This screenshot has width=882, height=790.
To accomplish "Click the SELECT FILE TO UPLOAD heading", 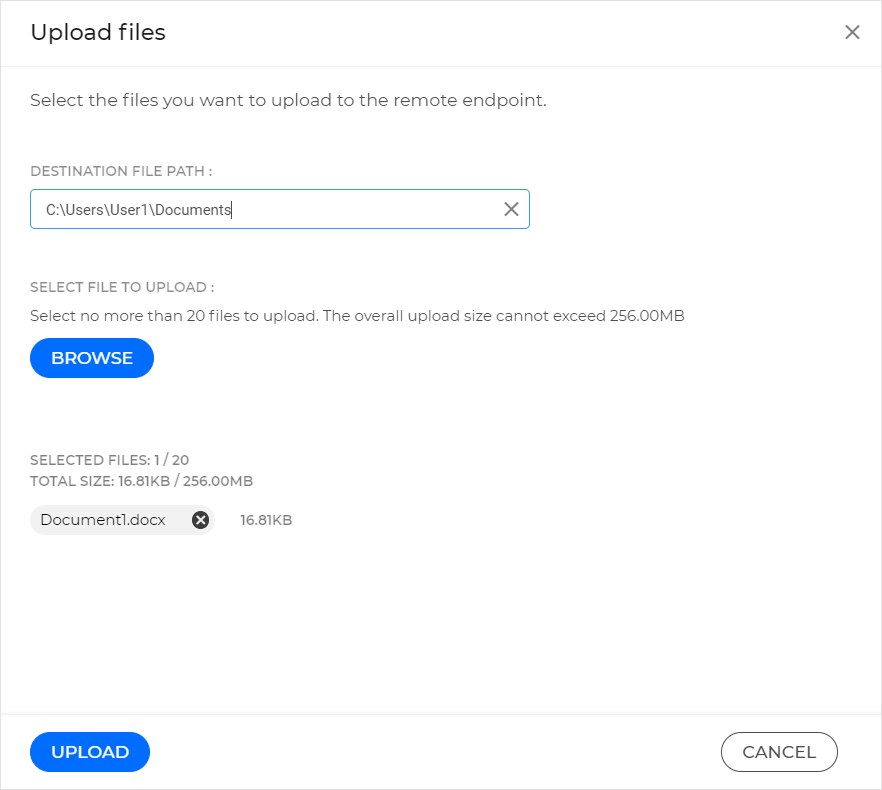I will tap(113, 287).
